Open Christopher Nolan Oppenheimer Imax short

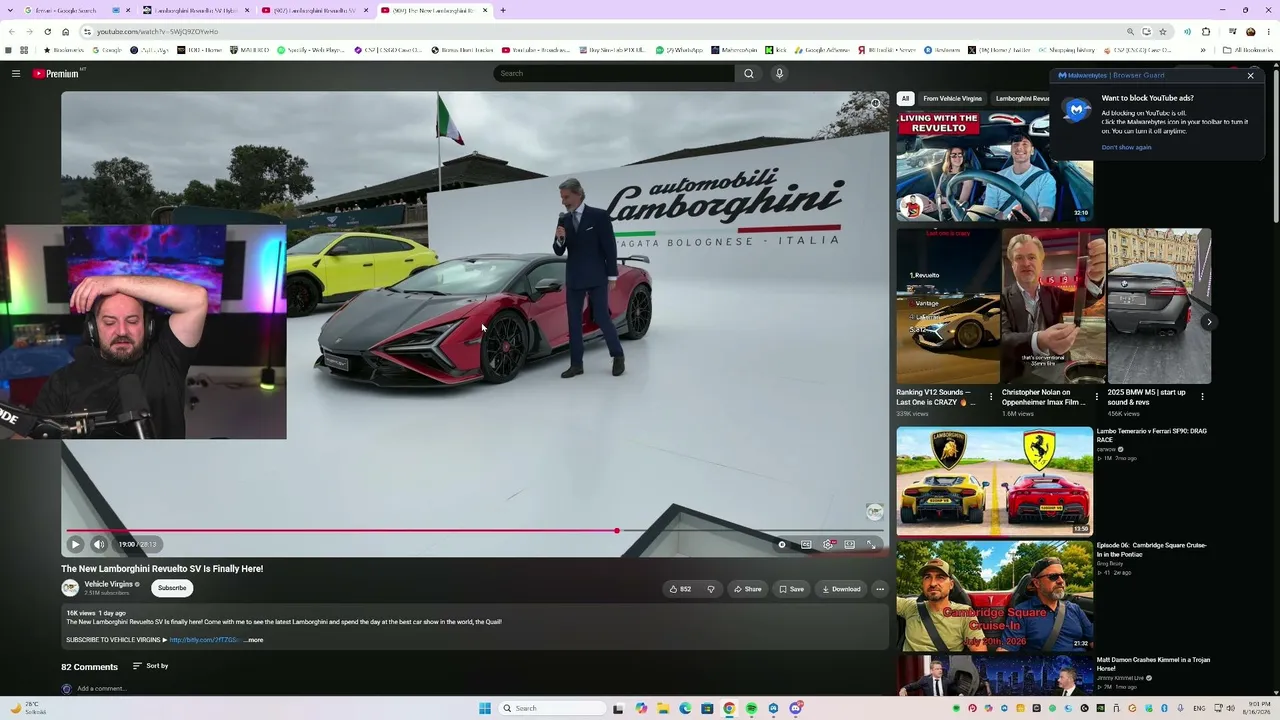click(x=1054, y=306)
